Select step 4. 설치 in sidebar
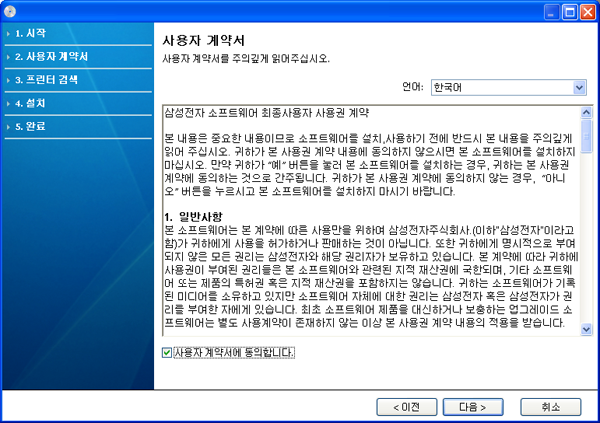This screenshot has width=600, height=423. pyautogui.click(x=31, y=103)
